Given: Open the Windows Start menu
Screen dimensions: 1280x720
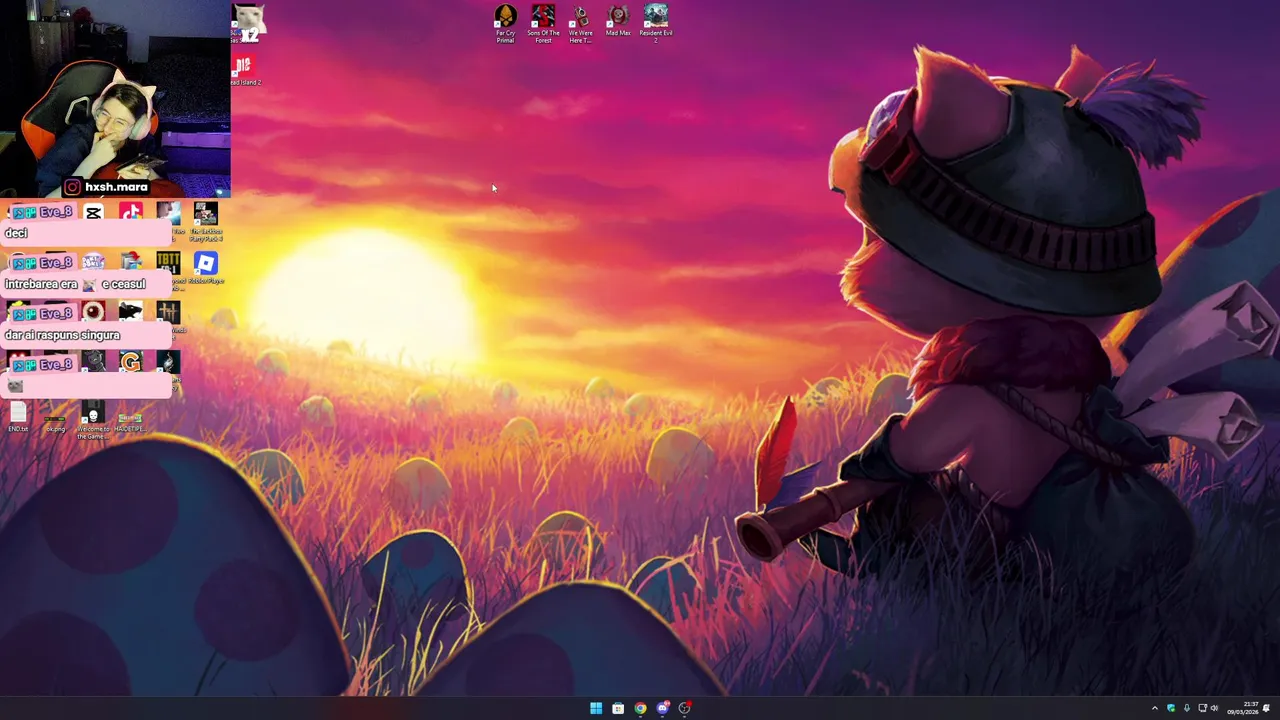Looking at the screenshot, I should click(x=596, y=708).
